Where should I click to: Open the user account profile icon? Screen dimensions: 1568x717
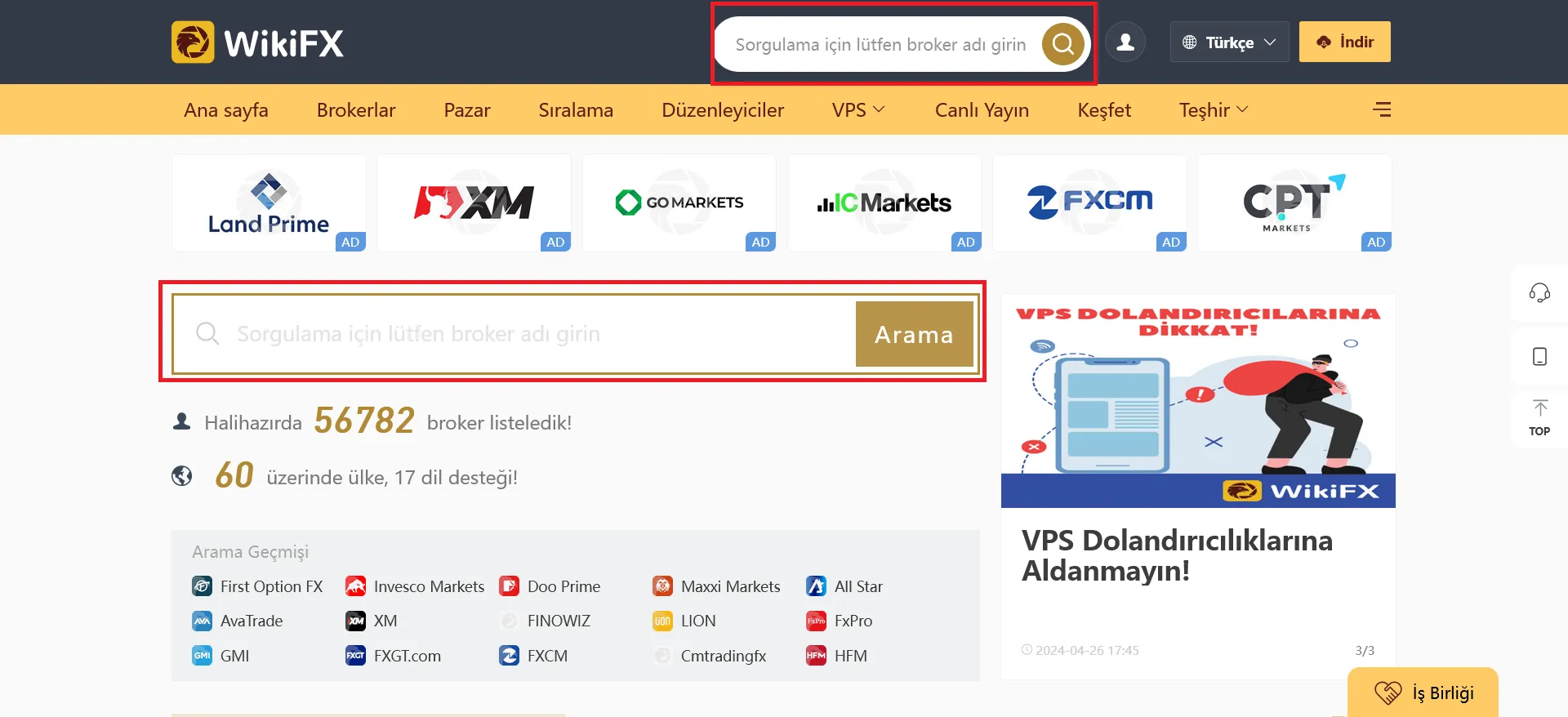(x=1125, y=42)
